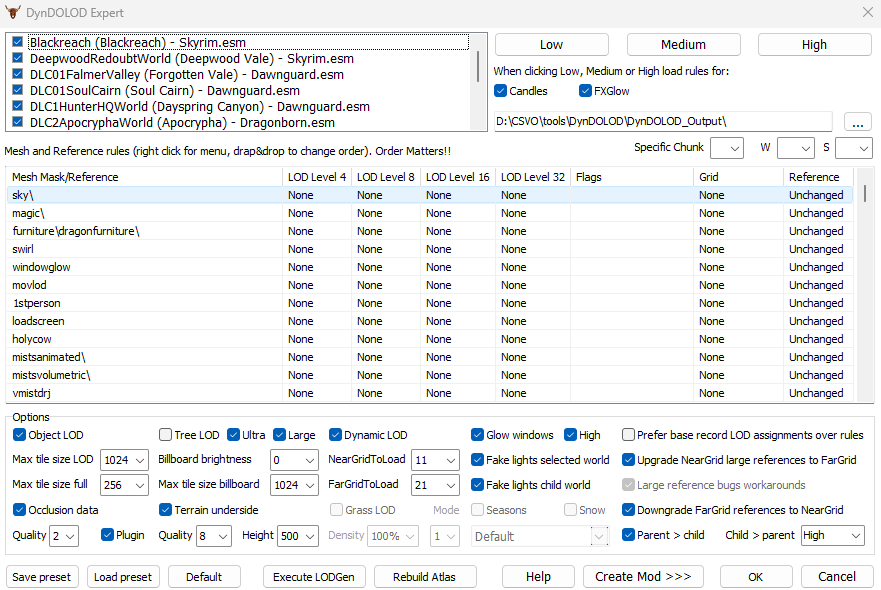Click the Reference column header

pos(818,176)
